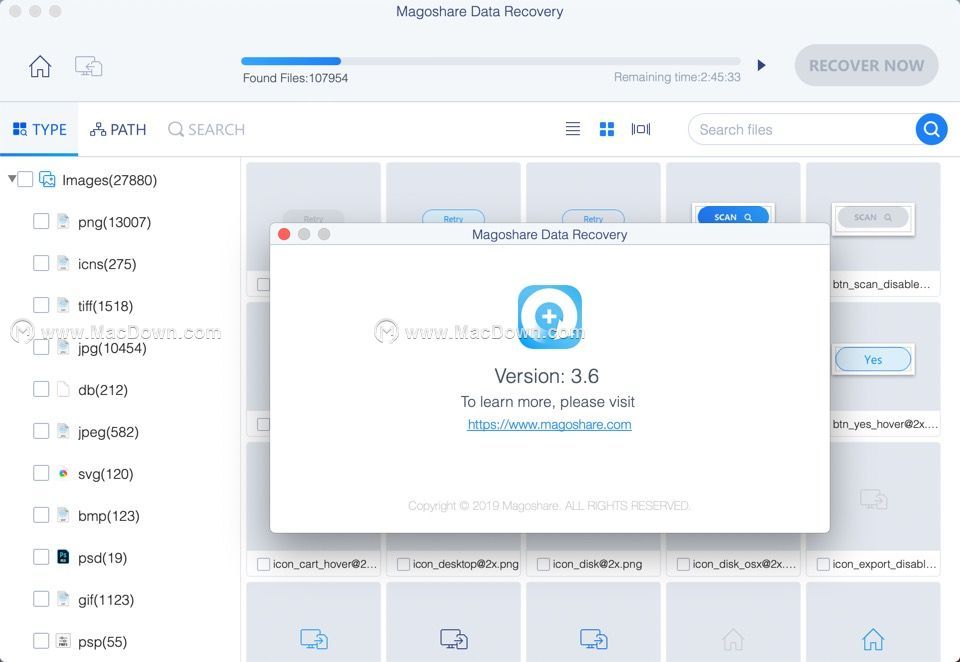The image size is (960, 662).
Task: Tick the psp(55) checkbox
Action: 41,641
